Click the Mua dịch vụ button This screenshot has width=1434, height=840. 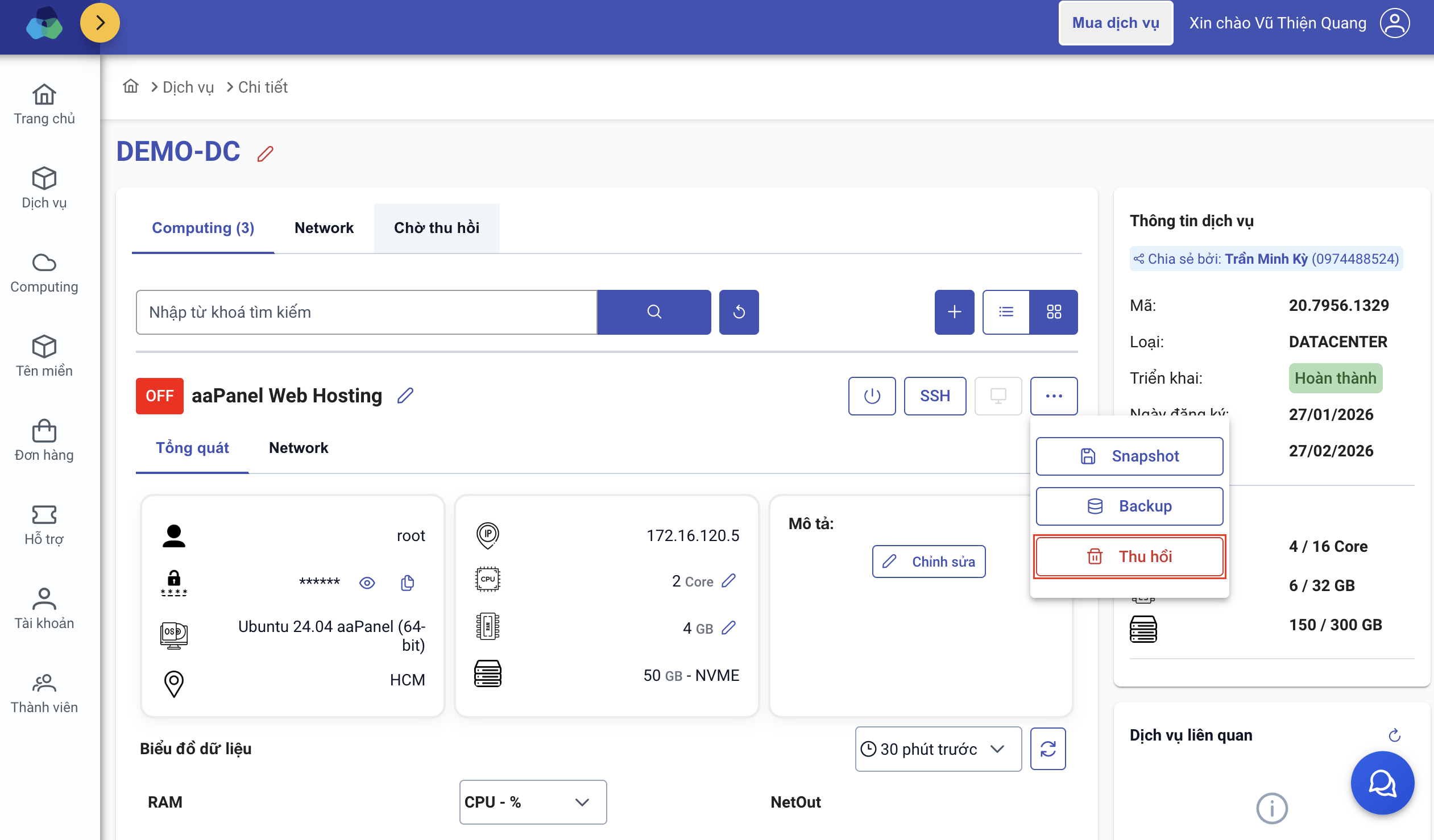[x=1116, y=23]
